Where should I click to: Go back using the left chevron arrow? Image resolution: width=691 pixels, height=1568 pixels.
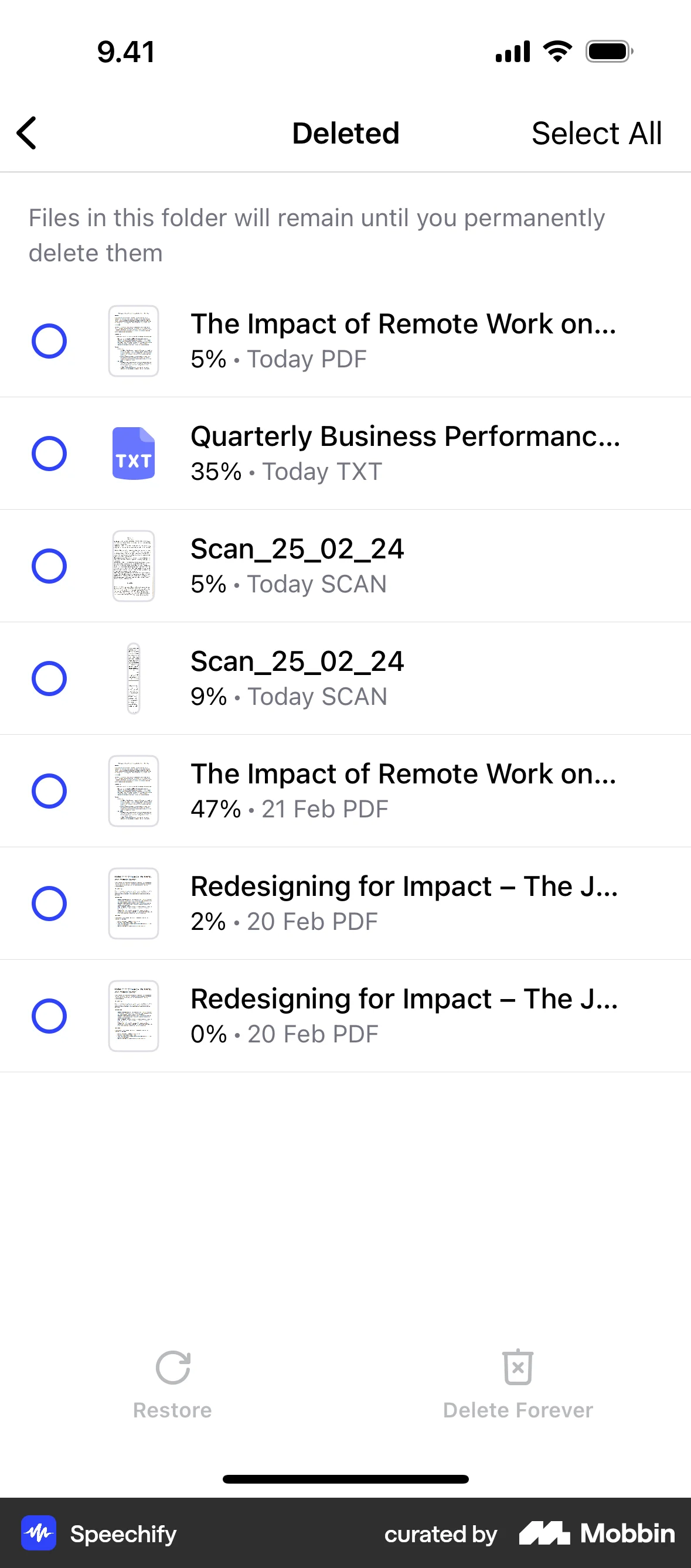pos(27,132)
